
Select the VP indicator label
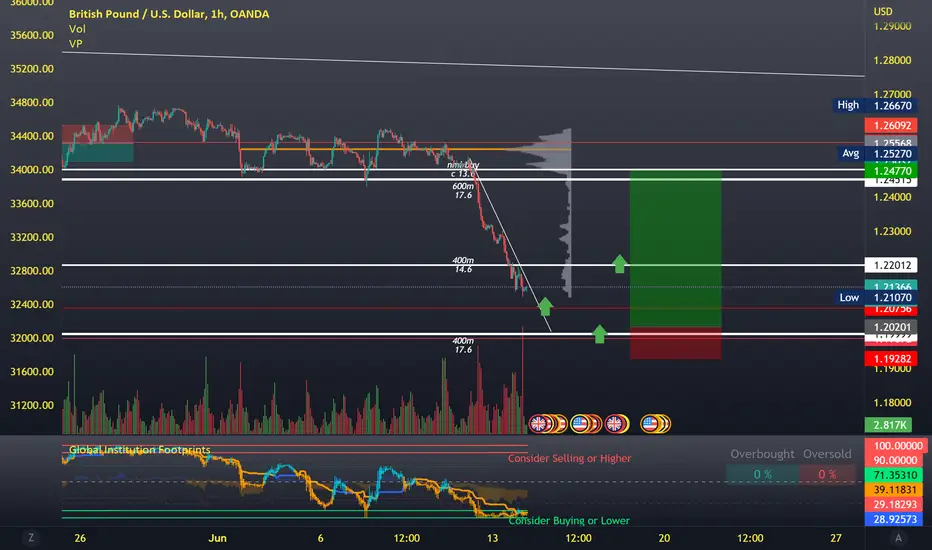(x=75, y=43)
